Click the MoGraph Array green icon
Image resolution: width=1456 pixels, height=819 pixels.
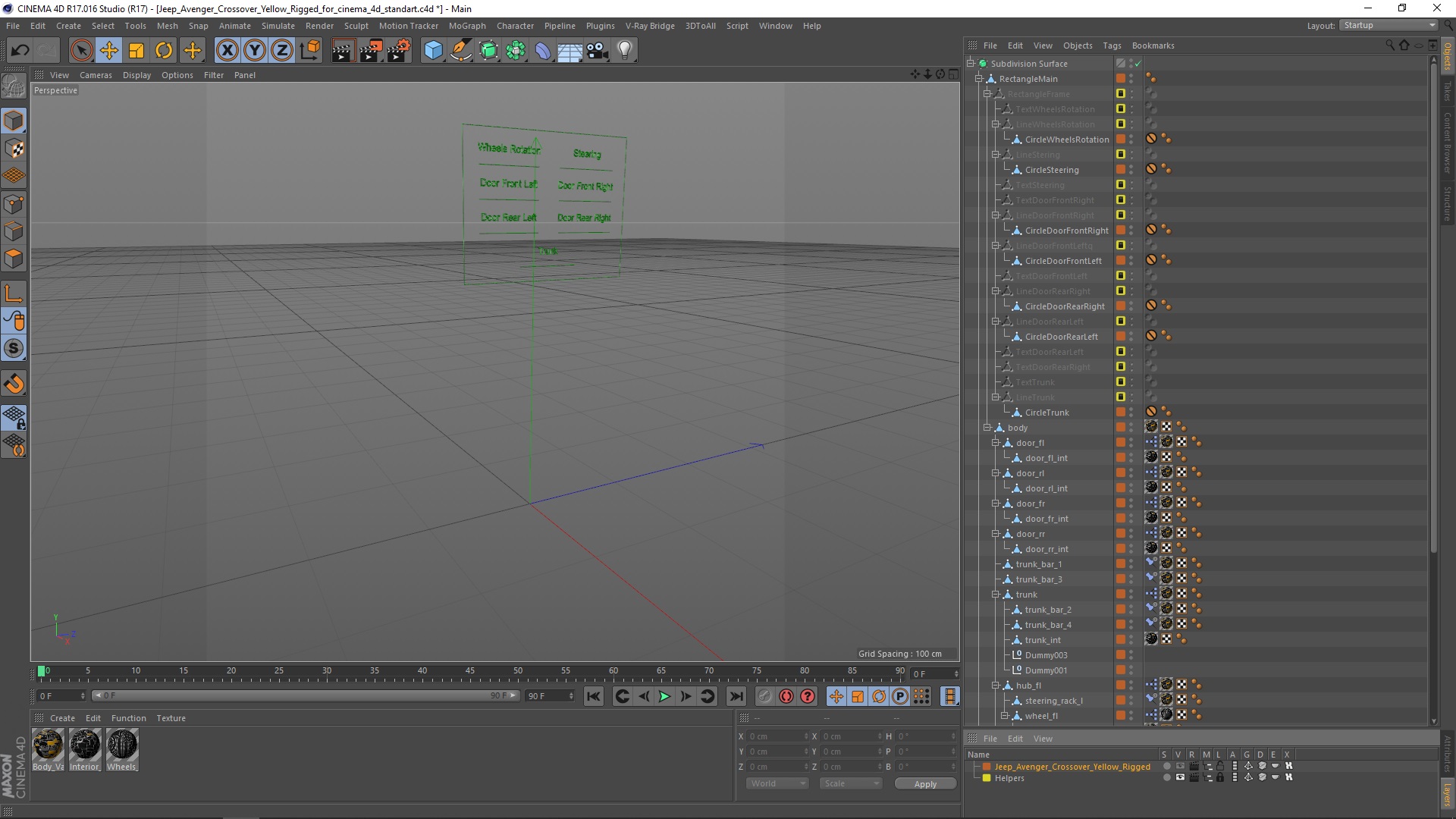[516, 51]
